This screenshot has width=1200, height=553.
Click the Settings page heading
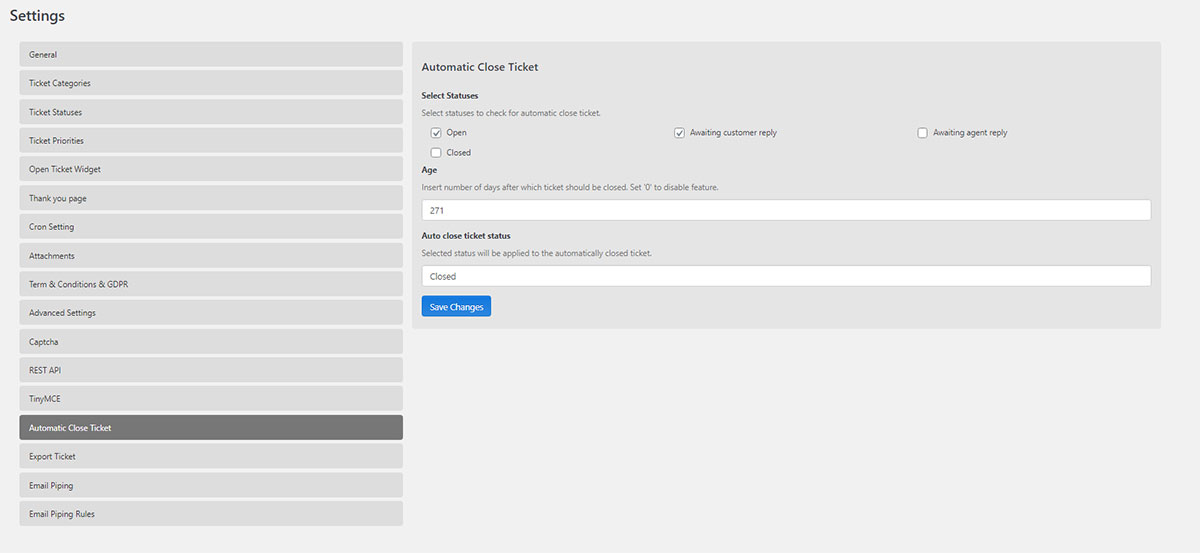point(37,16)
